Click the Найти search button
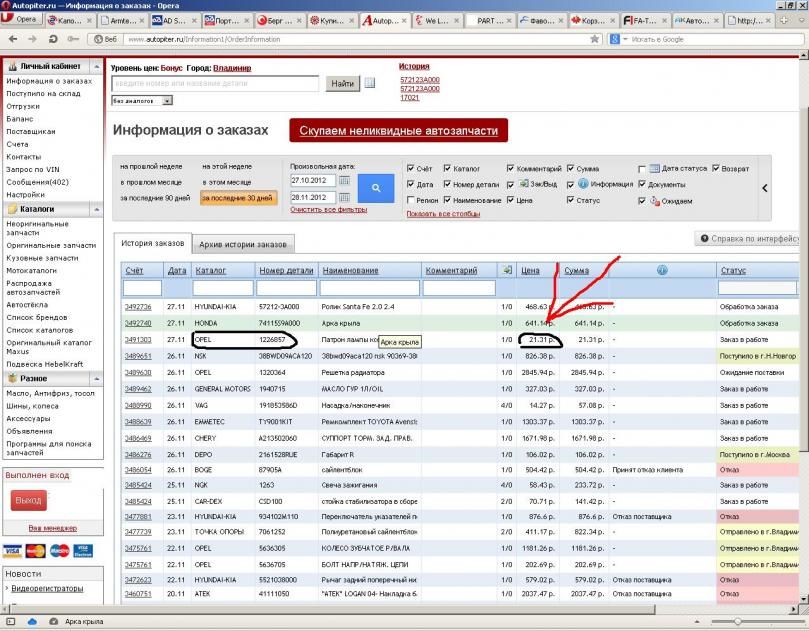The height and width of the screenshot is (631, 809). click(342, 83)
